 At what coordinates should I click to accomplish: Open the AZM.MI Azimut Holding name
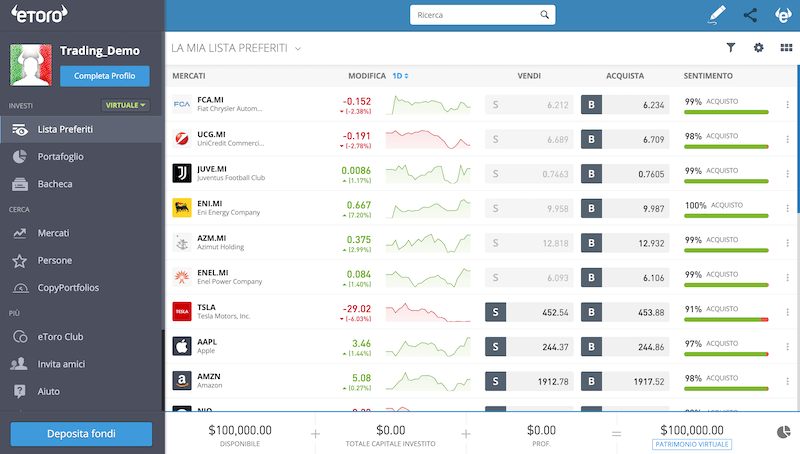tap(220, 242)
